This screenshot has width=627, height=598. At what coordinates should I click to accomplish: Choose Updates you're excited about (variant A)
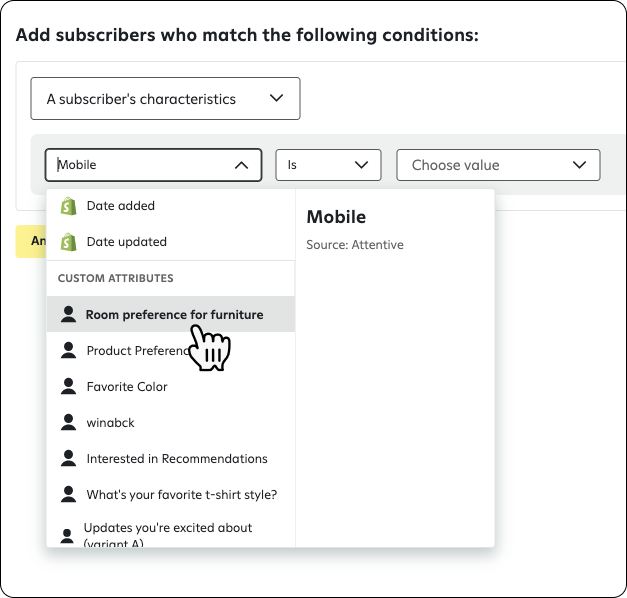click(171, 534)
